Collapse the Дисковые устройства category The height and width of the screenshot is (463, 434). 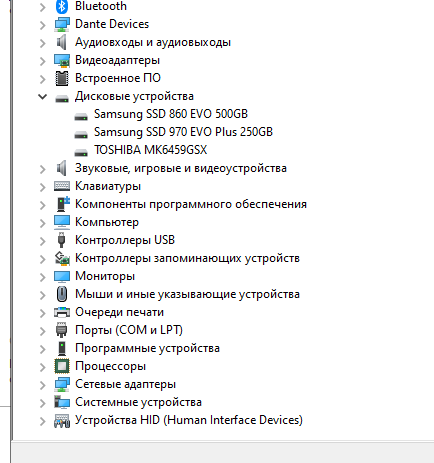pyautogui.click(x=42, y=97)
